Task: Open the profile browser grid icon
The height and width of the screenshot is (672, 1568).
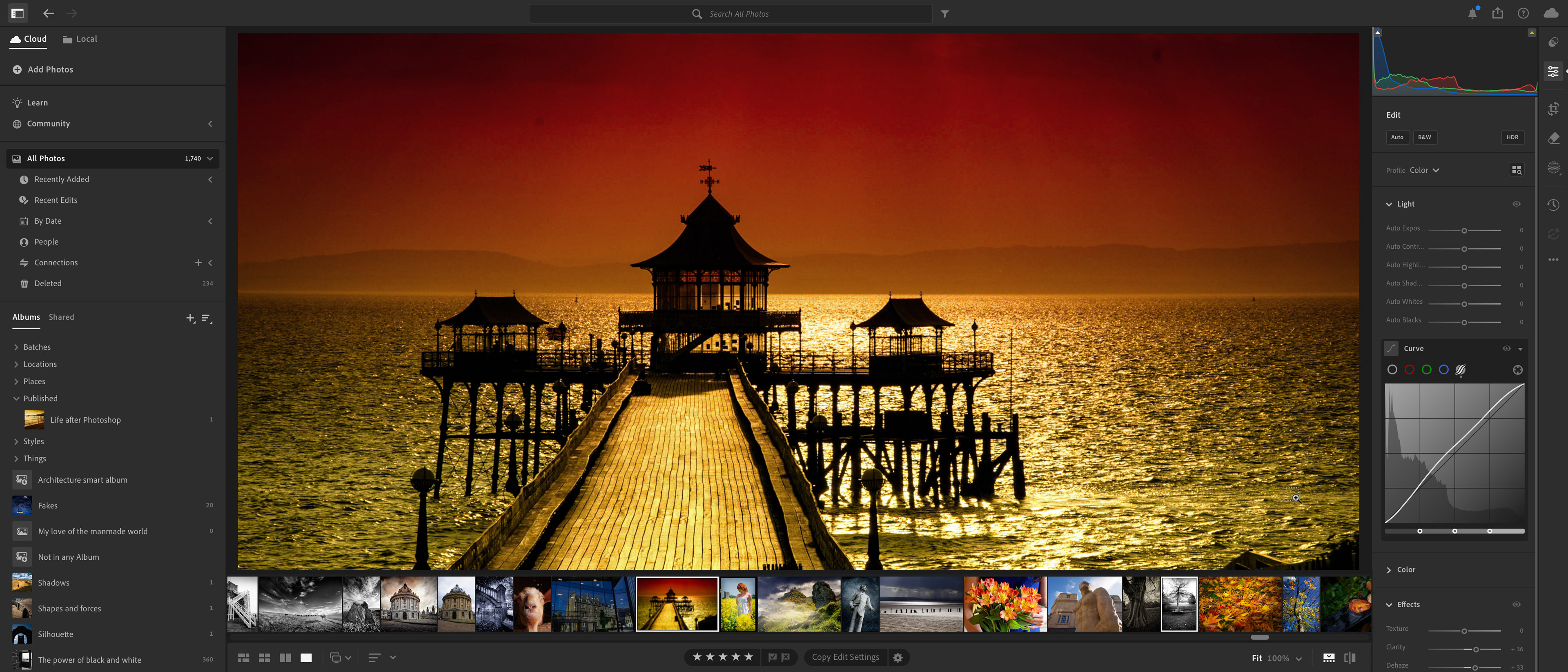Action: 1516,170
